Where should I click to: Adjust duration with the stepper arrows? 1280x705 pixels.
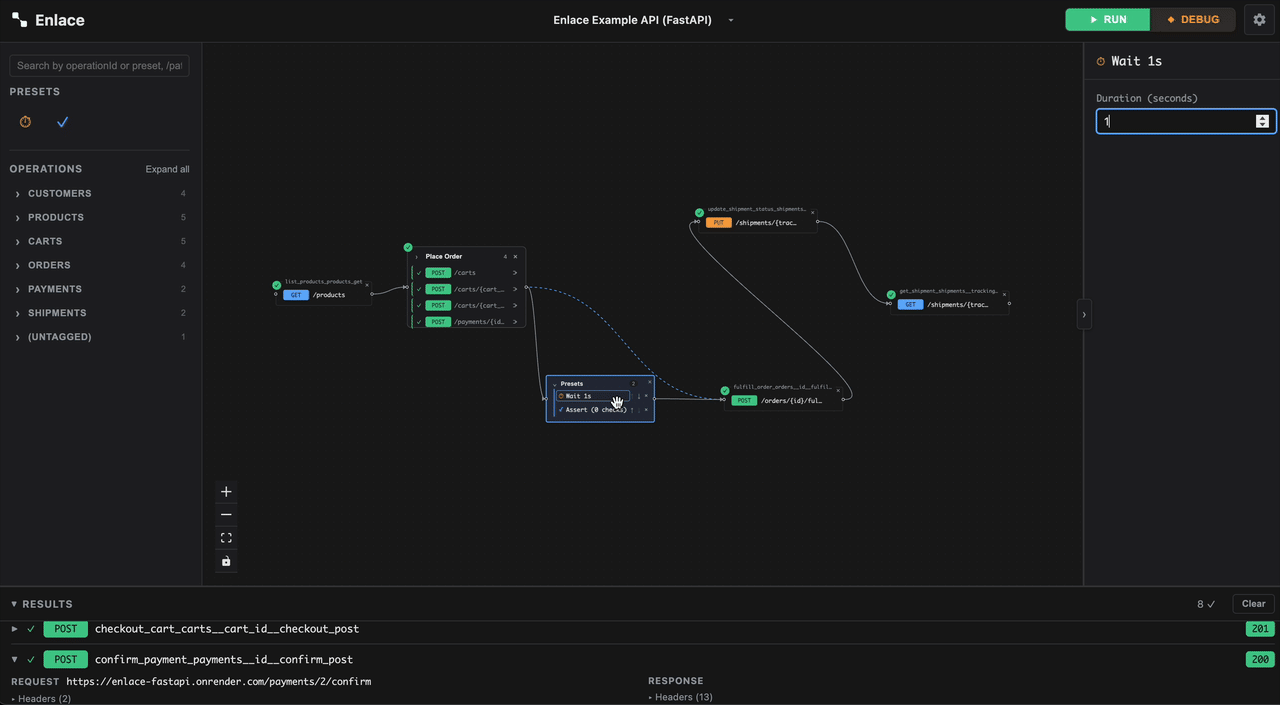point(1262,121)
